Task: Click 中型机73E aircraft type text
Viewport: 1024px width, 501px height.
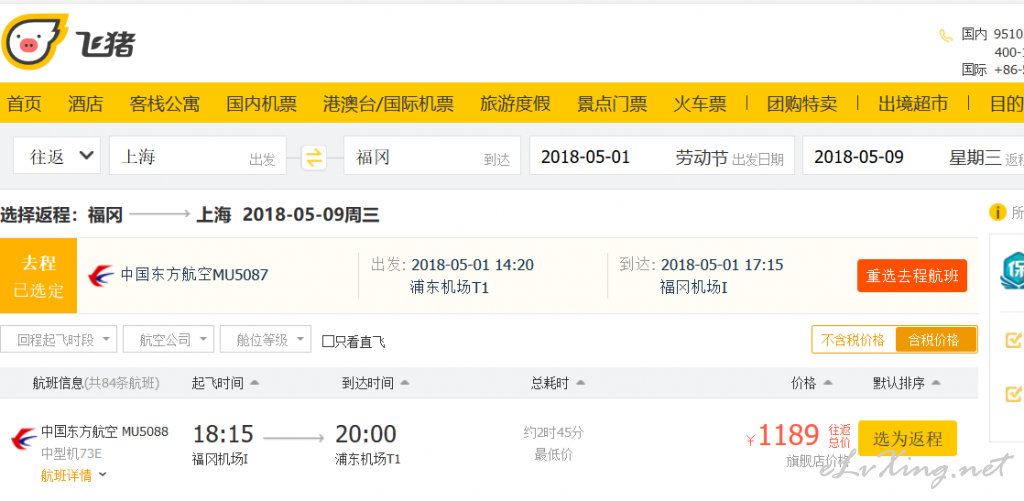Action: click(x=71, y=453)
